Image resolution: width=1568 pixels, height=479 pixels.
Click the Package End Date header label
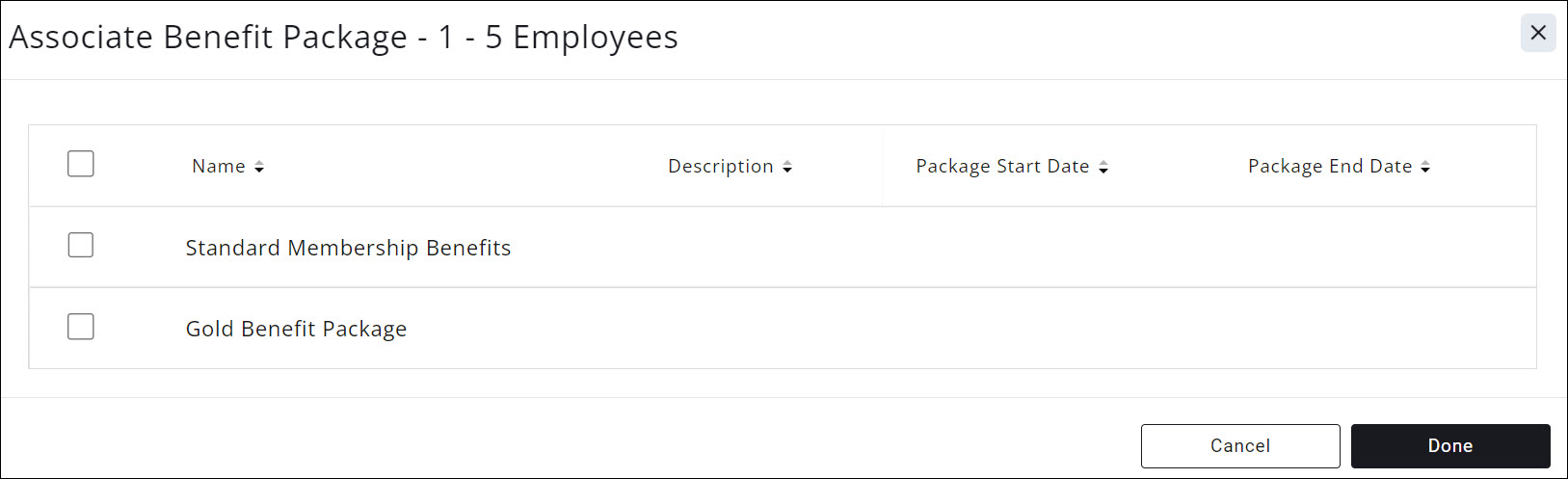tap(1329, 167)
